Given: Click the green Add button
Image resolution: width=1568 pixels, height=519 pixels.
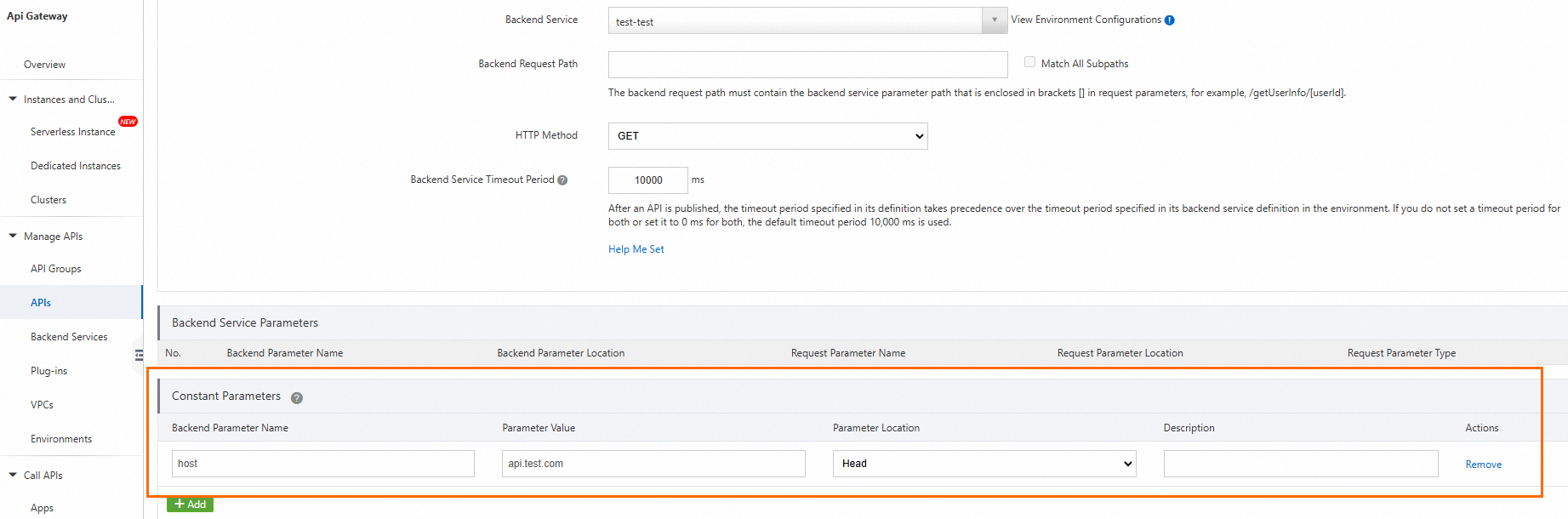Looking at the screenshot, I should (191, 505).
